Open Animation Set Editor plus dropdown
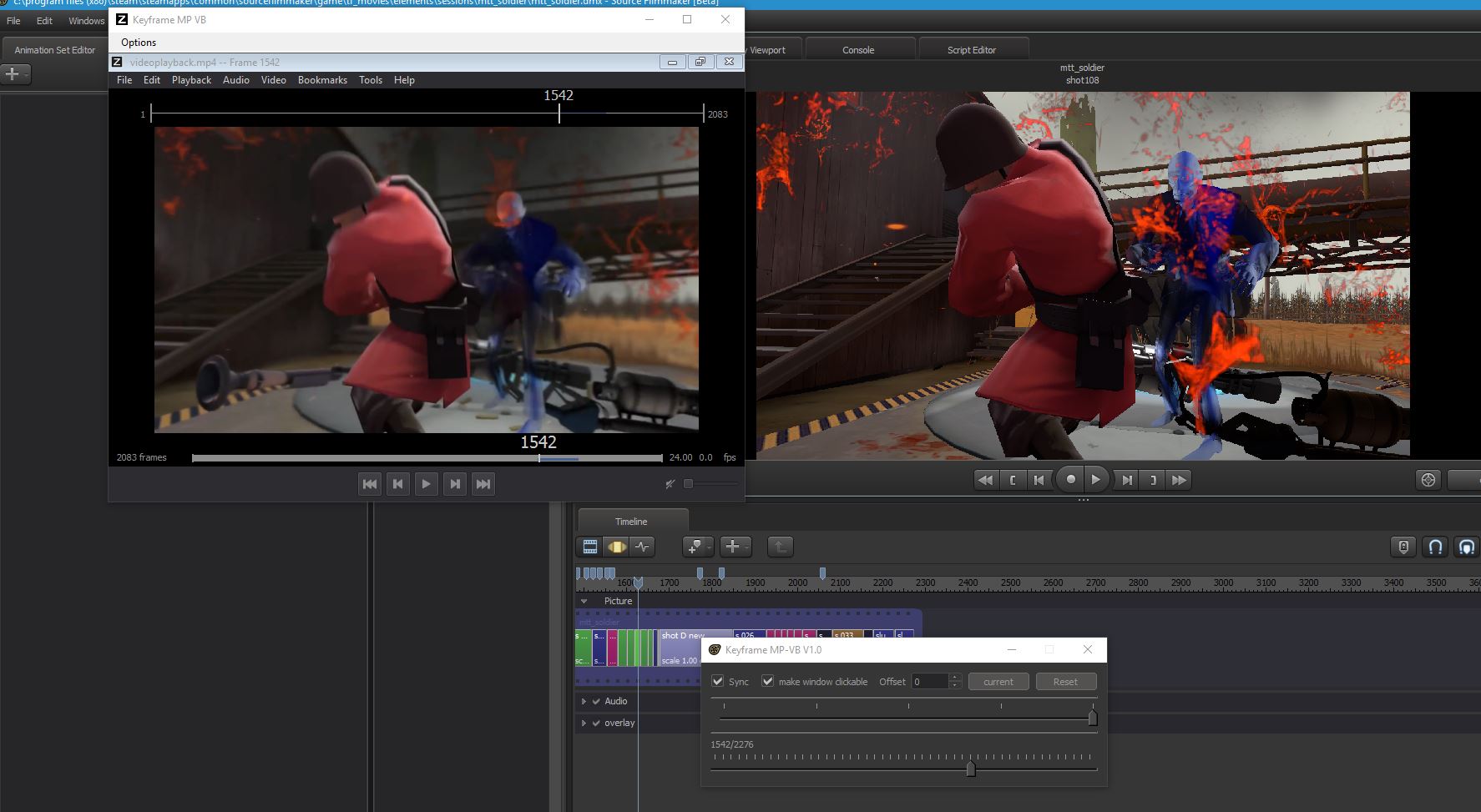The image size is (1481, 812). (x=15, y=74)
